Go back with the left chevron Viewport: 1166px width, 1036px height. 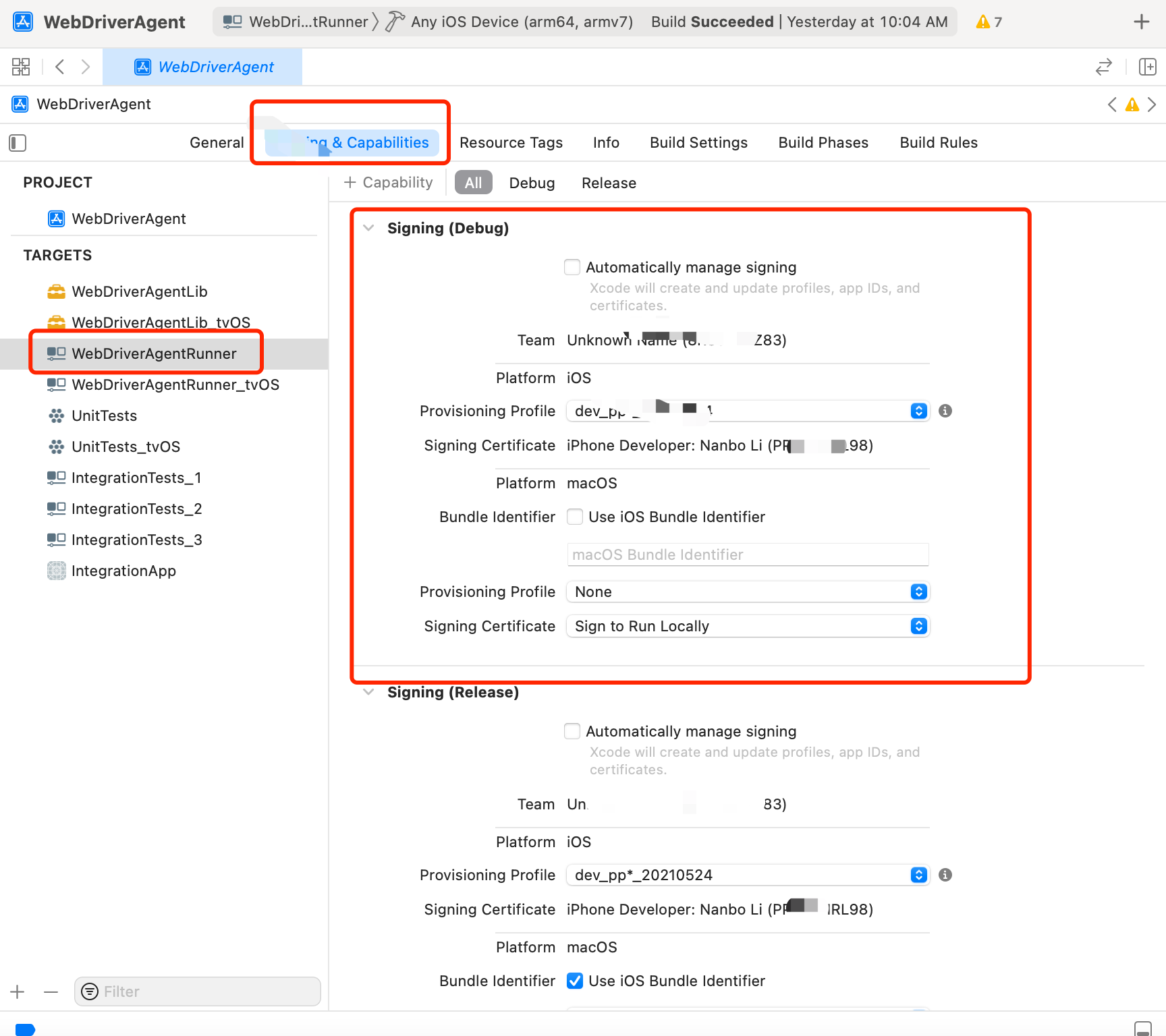(x=60, y=67)
